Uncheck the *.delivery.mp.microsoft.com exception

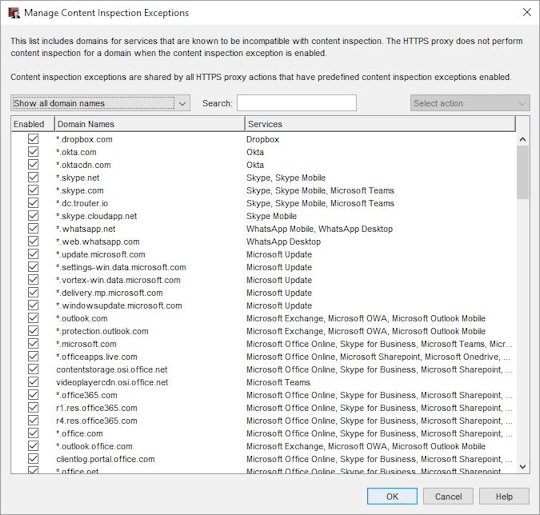coord(33,292)
